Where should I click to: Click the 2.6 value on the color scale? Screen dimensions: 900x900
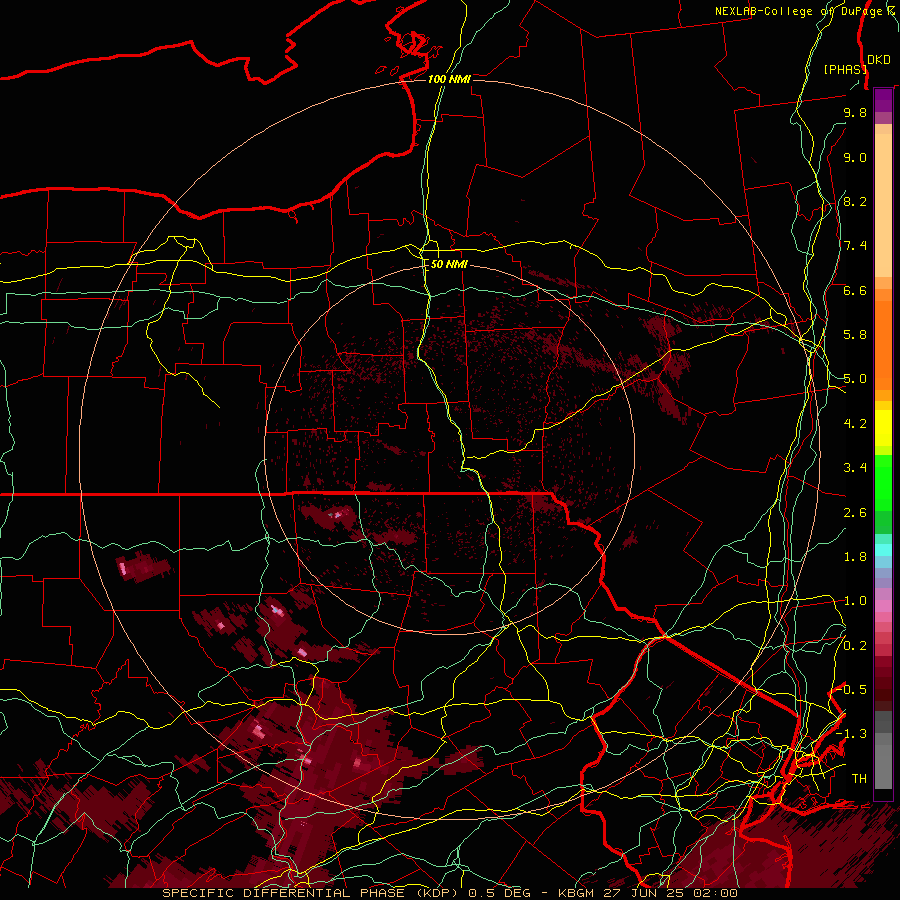point(855,513)
